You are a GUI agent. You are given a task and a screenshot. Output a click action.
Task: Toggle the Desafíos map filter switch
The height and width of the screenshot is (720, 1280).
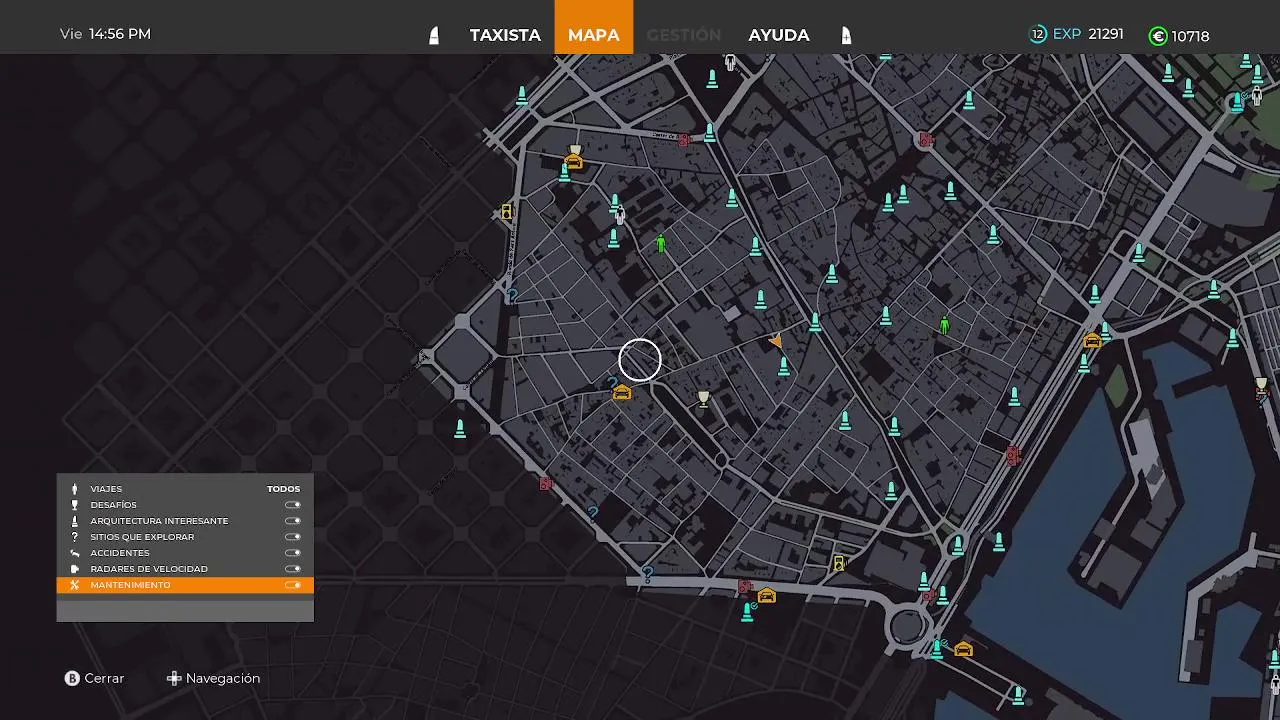(x=293, y=505)
